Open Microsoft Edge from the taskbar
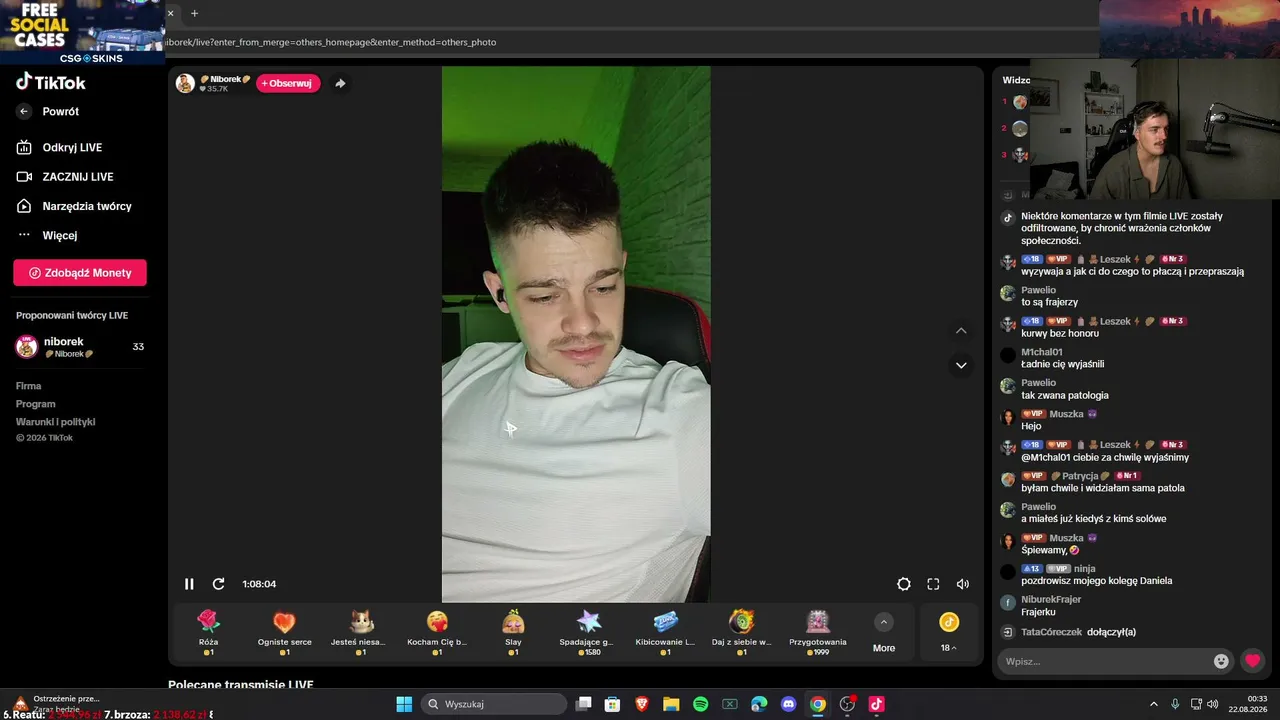The width and height of the screenshot is (1280, 720). tap(759, 704)
